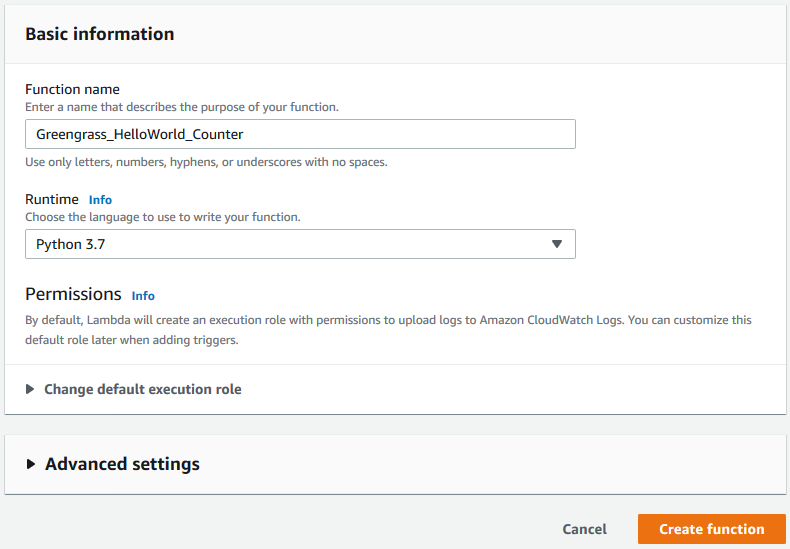The image size is (790, 549).
Task: Click the Greengrass_HelloWorld_Counter text in field
Action: 139,134
